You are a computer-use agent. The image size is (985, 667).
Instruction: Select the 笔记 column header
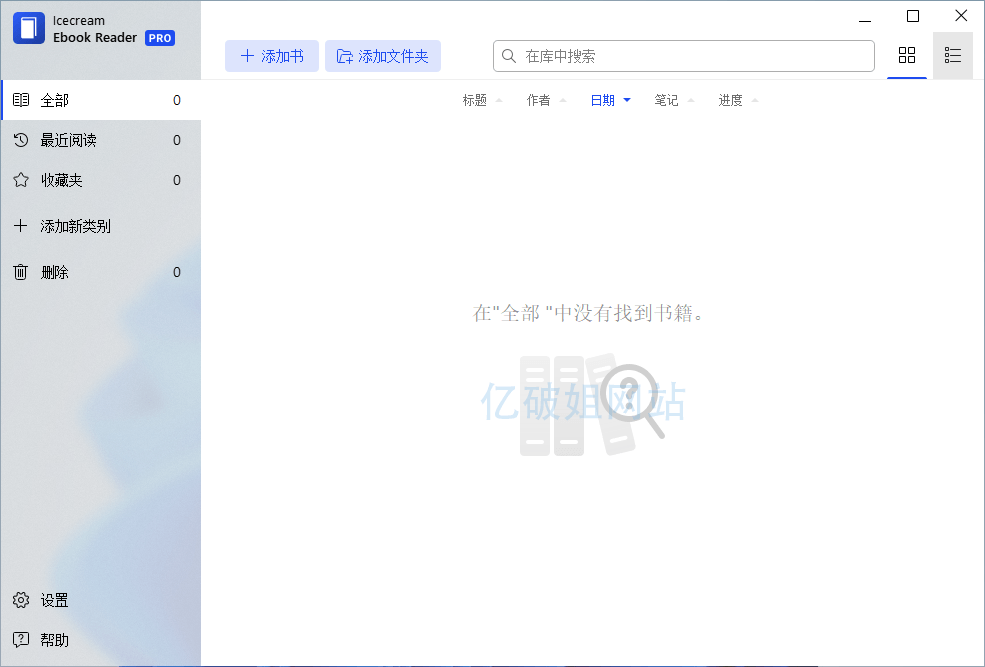tap(668, 100)
